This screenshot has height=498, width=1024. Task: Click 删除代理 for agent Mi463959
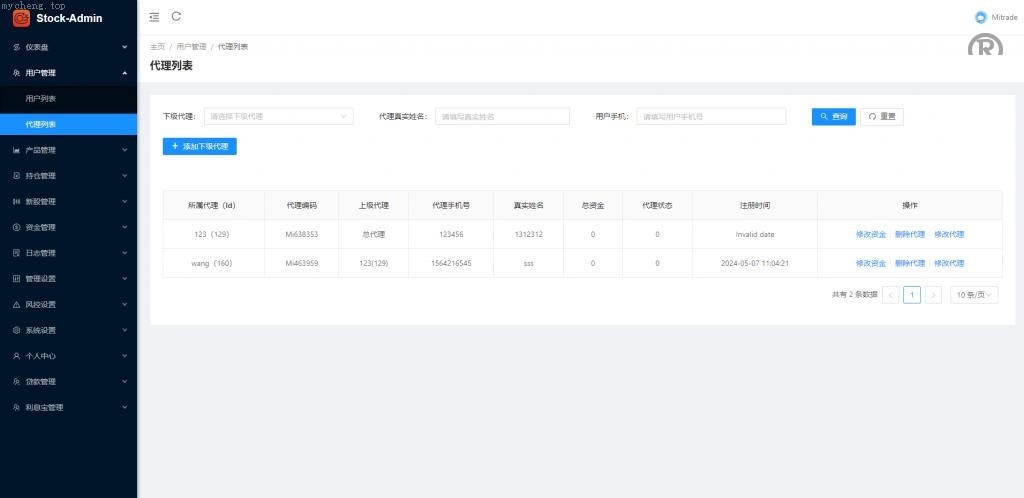coord(909,263)
